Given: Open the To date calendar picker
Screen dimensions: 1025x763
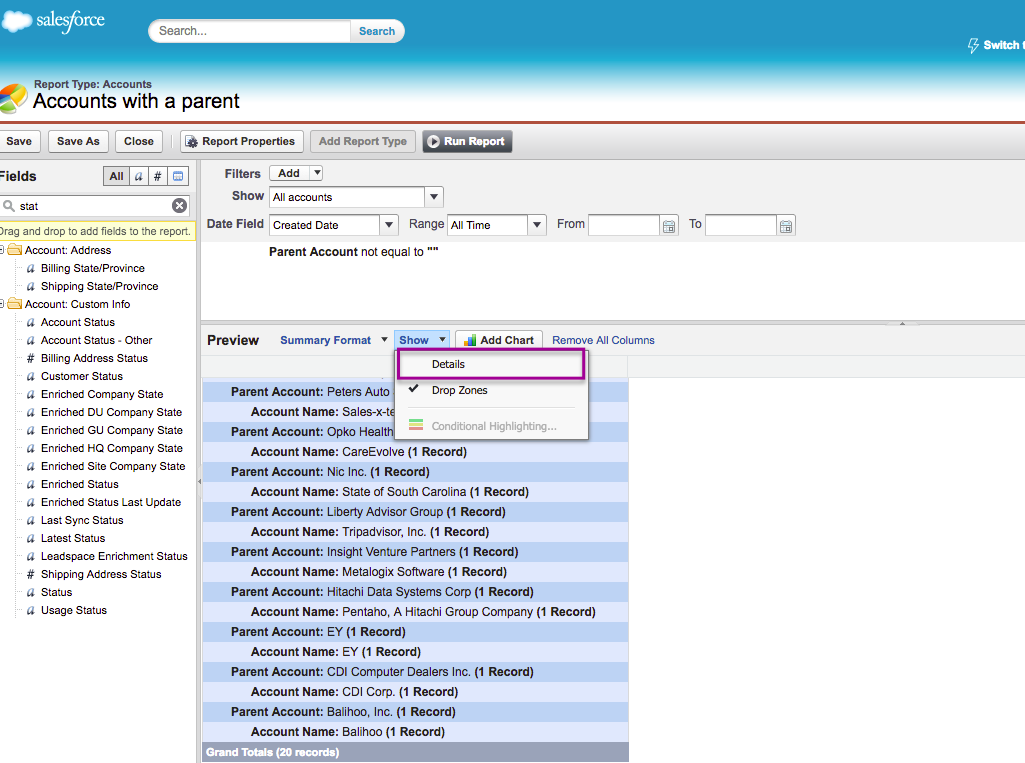Looking at the screenshot, I should [x=786, y=226].
